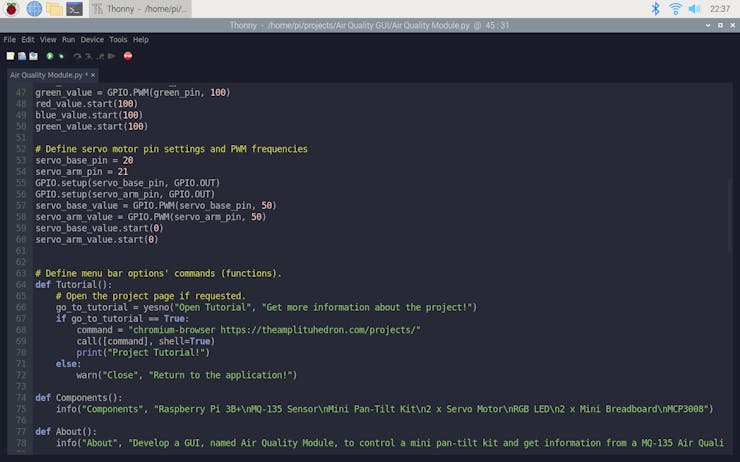Click the 'Define menu bar options' comment
The image size is (740, 462).
[x=158, y=274]
